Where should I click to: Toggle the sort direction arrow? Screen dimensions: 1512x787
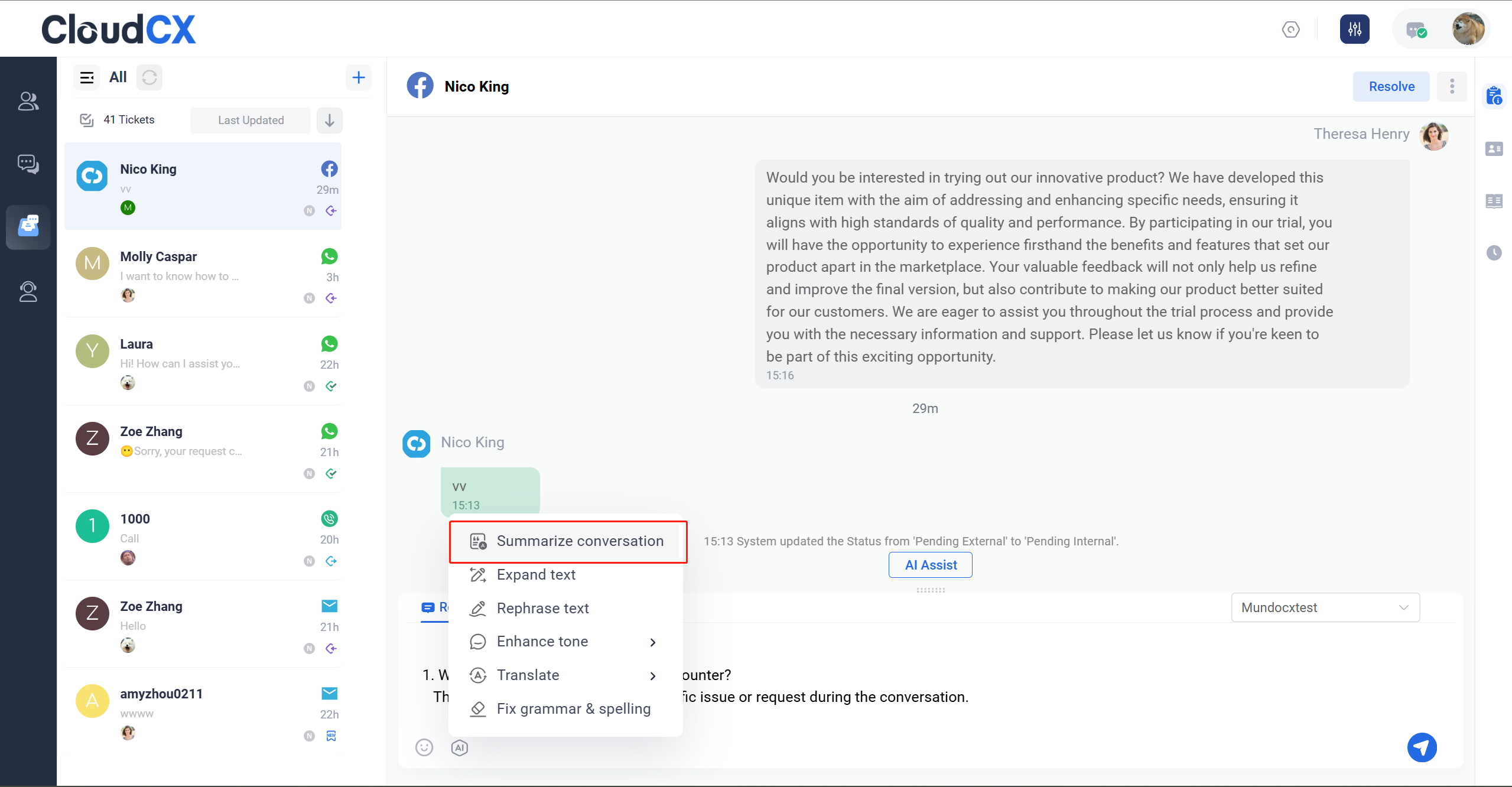tap(330, 120)
